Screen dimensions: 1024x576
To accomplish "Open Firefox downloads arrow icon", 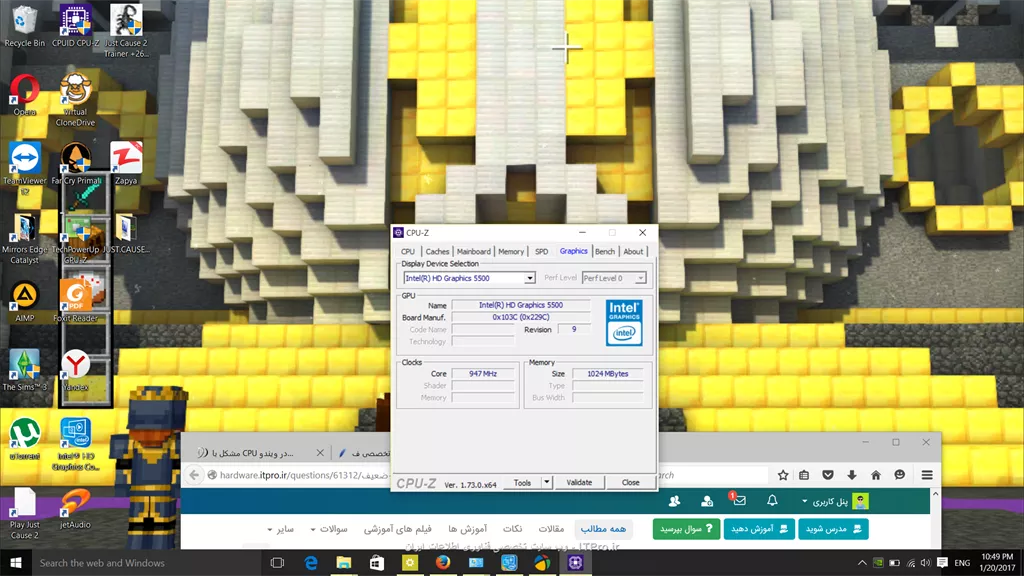I will coord(852,475).
